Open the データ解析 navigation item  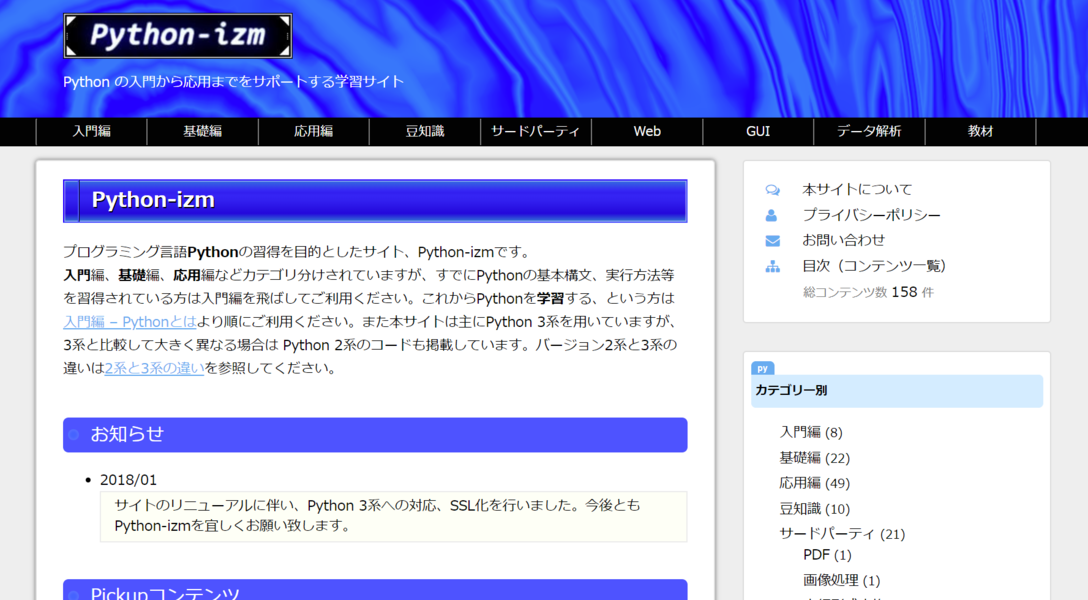pyautogui.click(x=869, y=131)
